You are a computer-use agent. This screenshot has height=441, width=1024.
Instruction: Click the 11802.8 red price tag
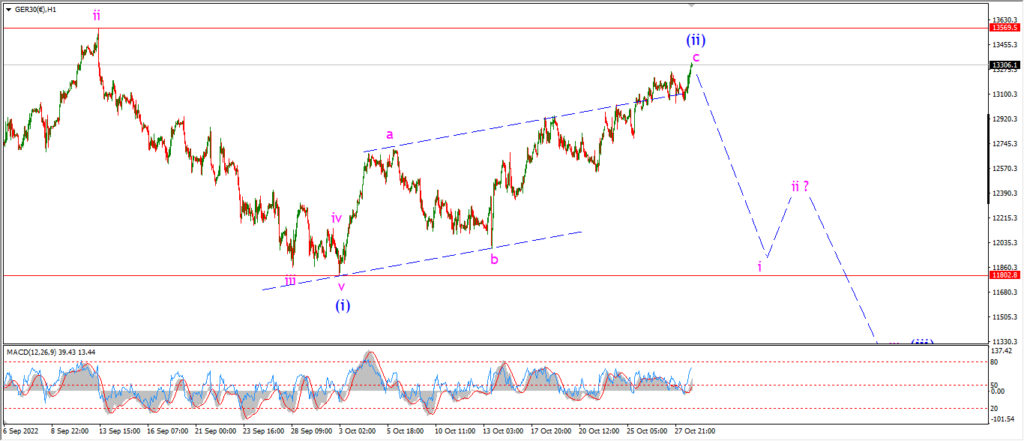pos(1004,275)
